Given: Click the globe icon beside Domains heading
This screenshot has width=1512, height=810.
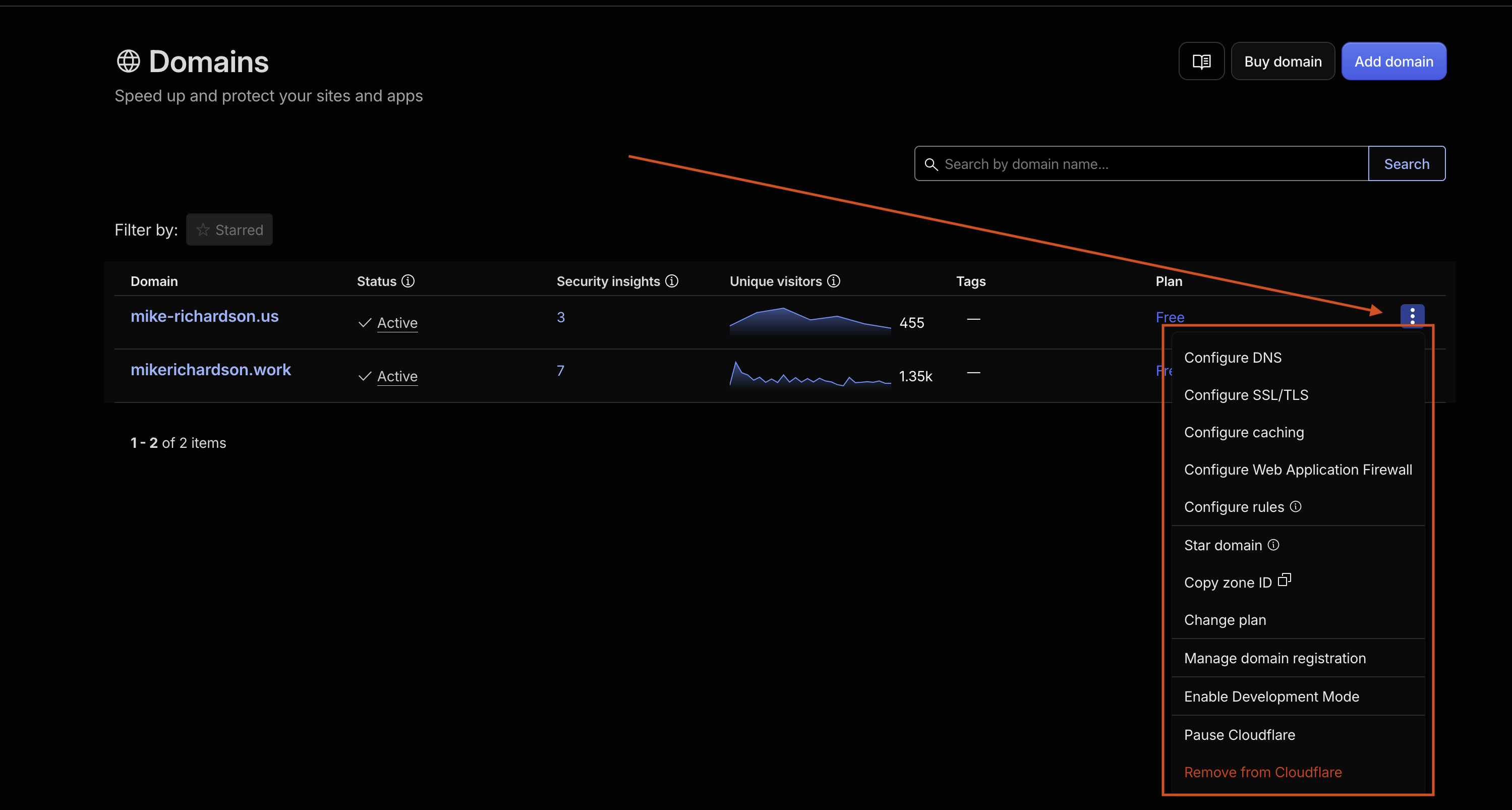Looking at the screenshot, I should coord(128,61).
